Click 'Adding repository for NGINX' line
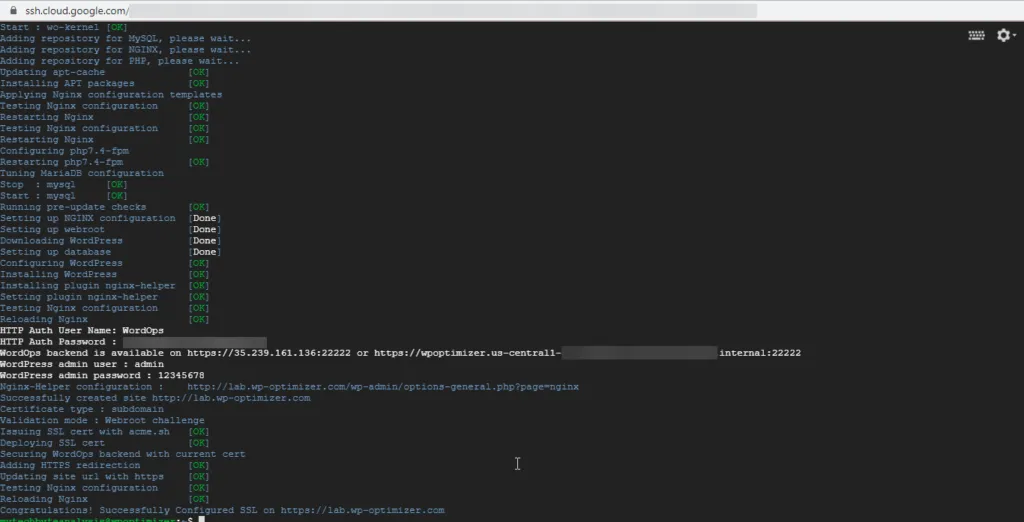1024x522 pixels. click(x=125, y=50)
